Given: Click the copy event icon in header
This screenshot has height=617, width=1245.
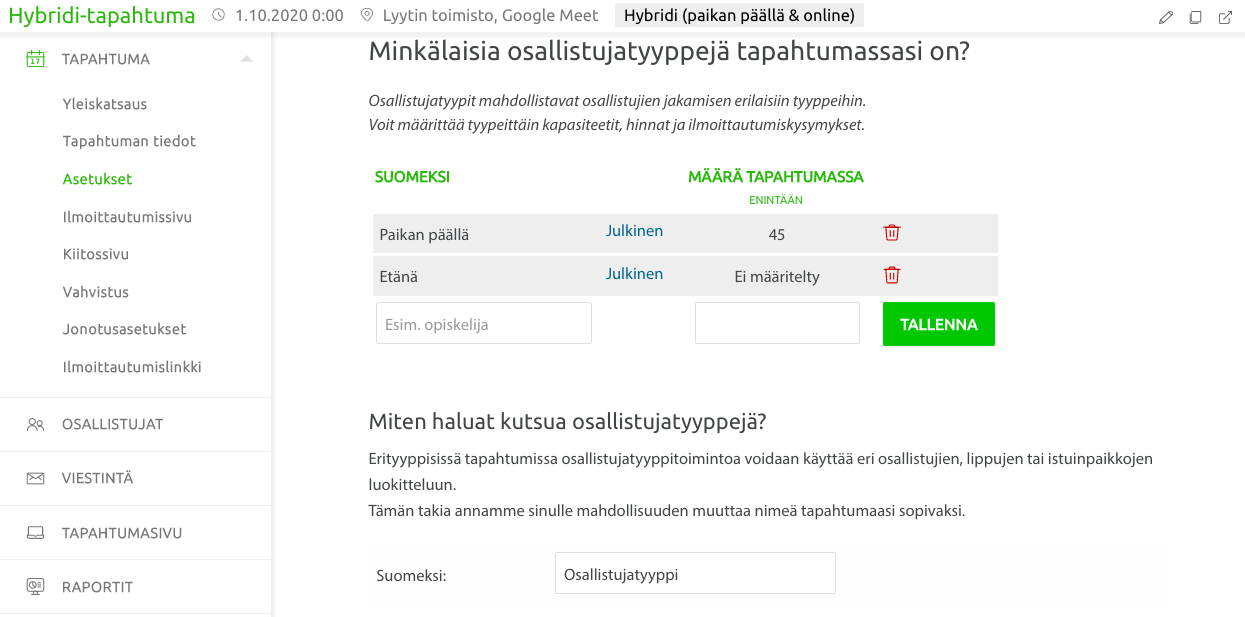Looking at the screenshot, I should 1195,17.
